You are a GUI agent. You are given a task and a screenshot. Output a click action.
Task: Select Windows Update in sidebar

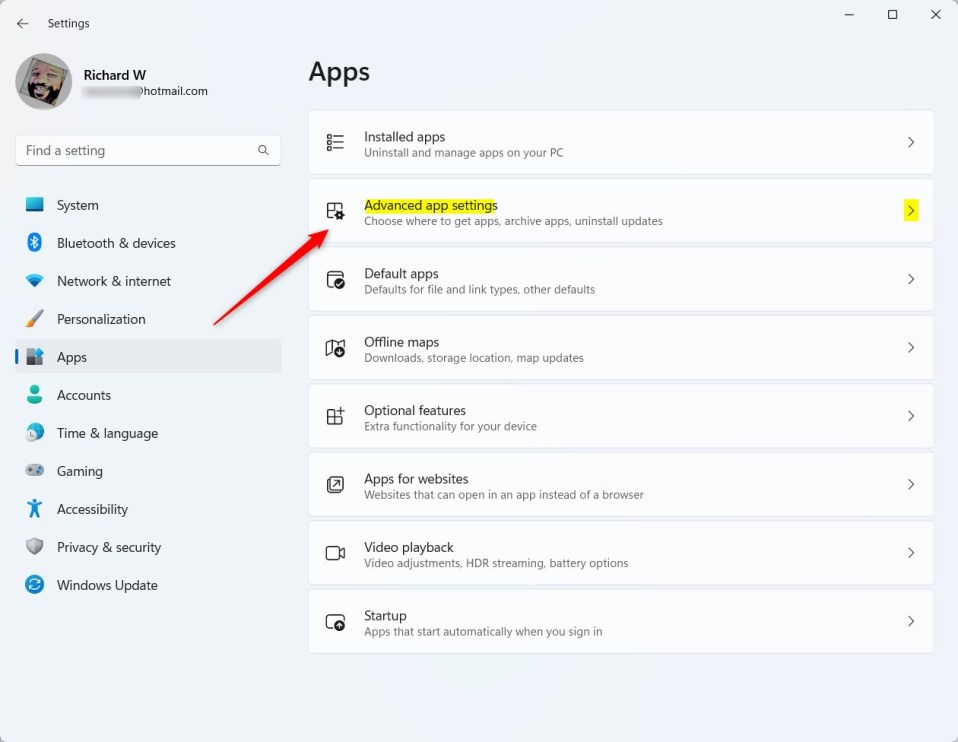point(107,585)
